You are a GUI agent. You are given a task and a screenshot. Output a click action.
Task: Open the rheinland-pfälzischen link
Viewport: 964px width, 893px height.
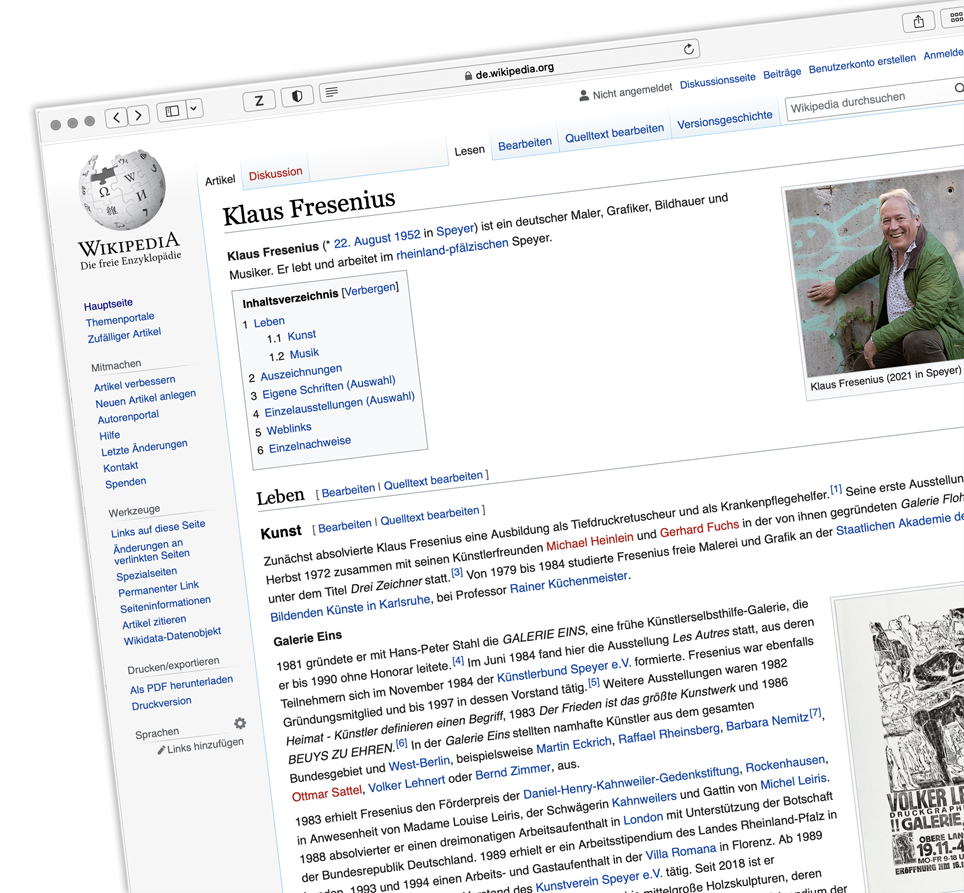coord(452,249)
